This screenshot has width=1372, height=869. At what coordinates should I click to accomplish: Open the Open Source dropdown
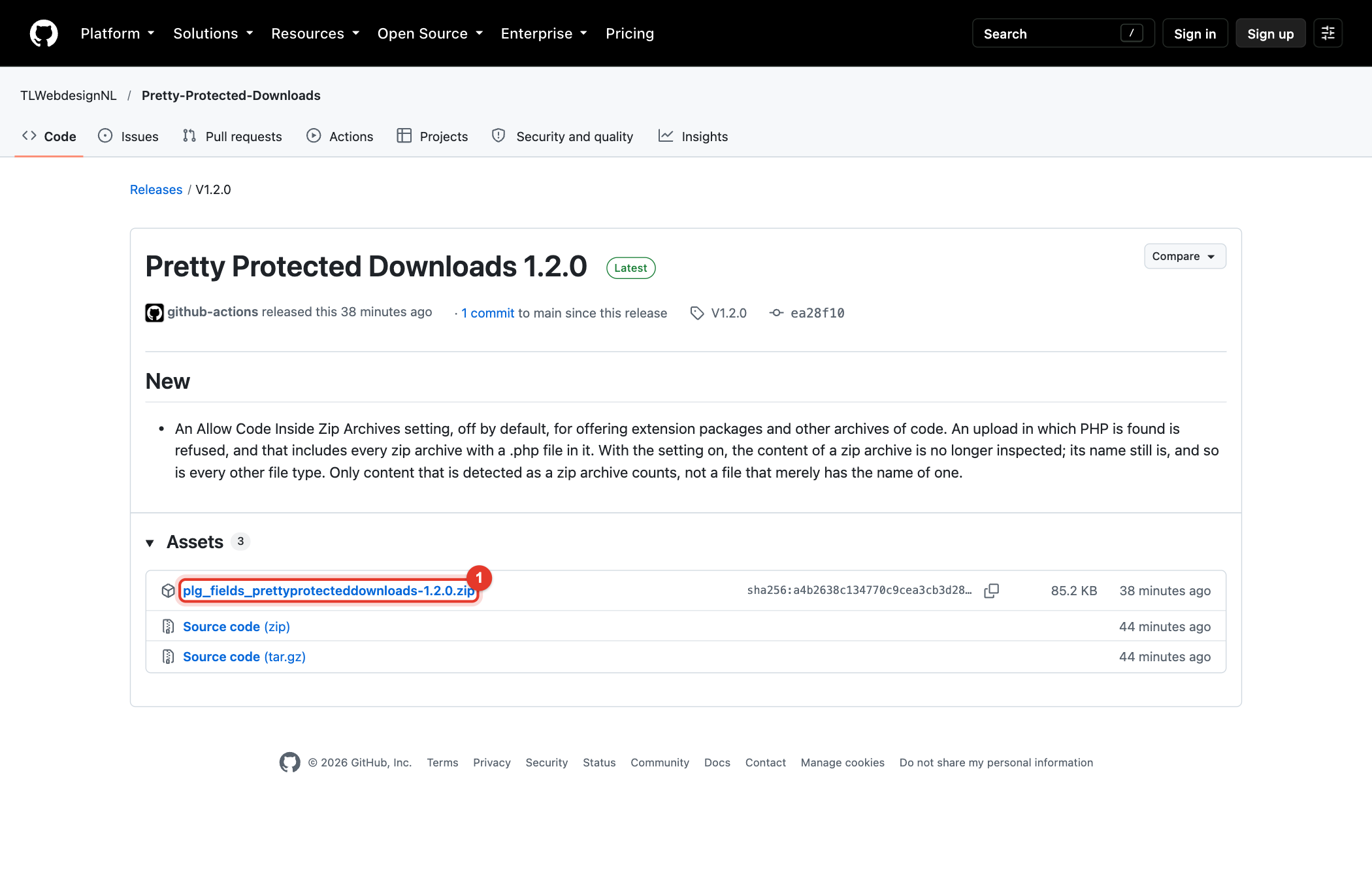(430, 33)
